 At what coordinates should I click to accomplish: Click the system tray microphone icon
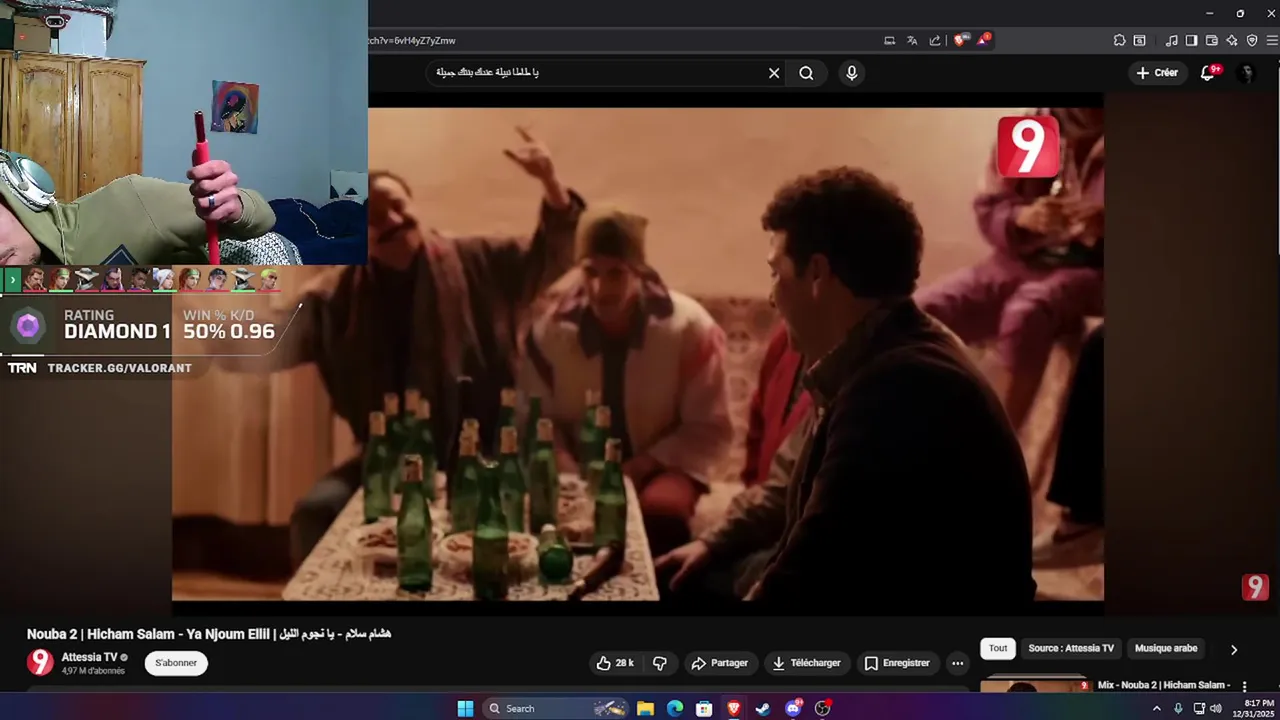click(x=1178, y=708)
